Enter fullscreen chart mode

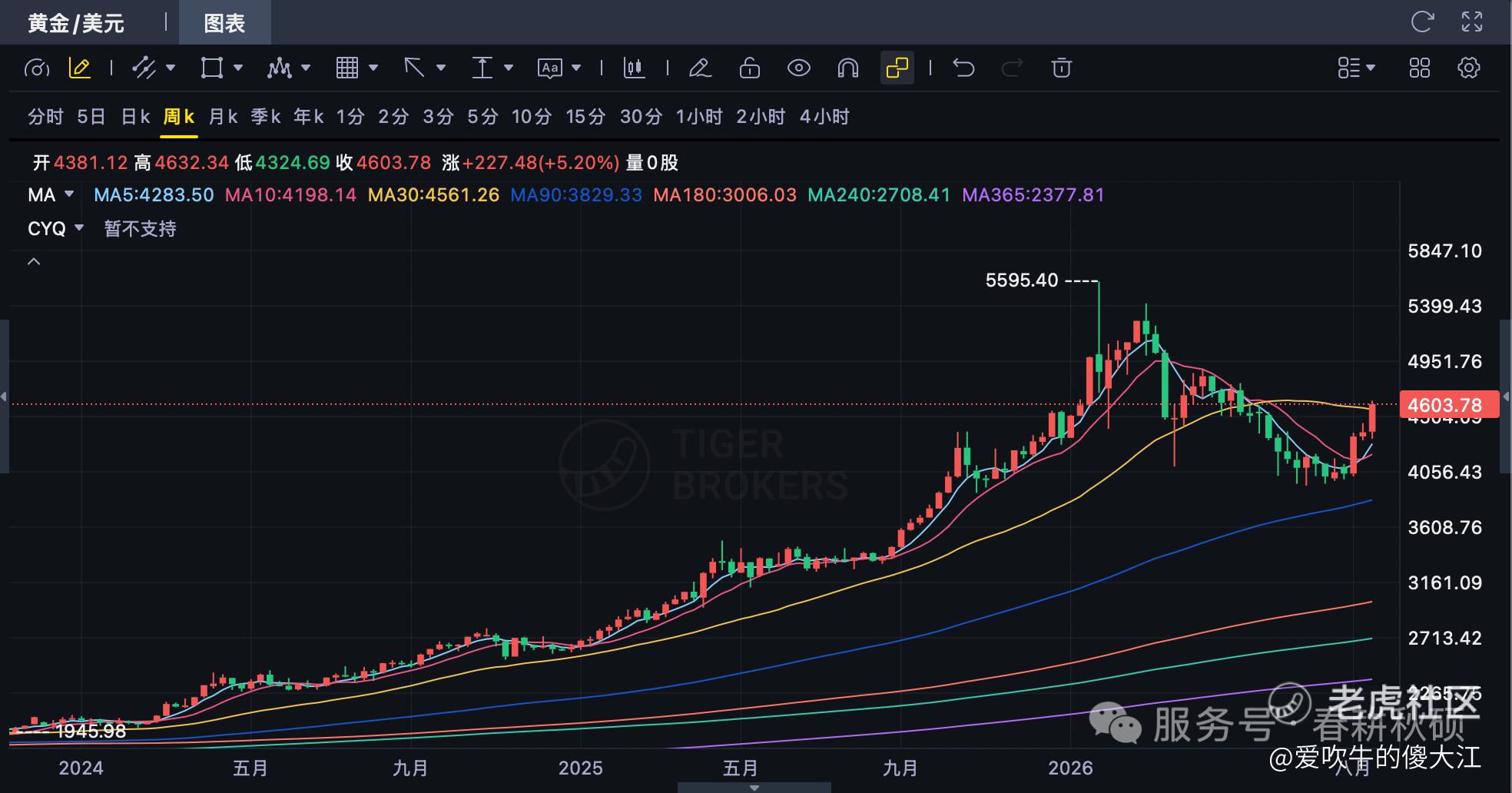[x=1471, y=22]
